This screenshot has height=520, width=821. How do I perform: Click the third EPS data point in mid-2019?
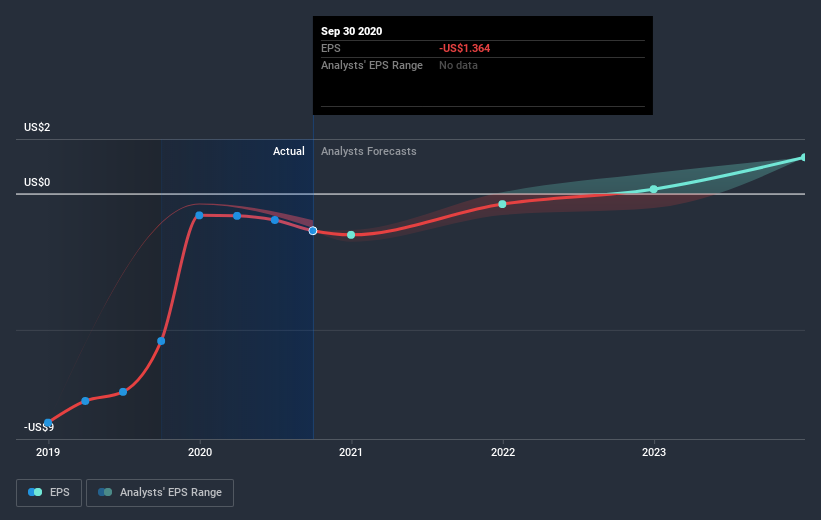pyautogui.click(x=123, y=392)
